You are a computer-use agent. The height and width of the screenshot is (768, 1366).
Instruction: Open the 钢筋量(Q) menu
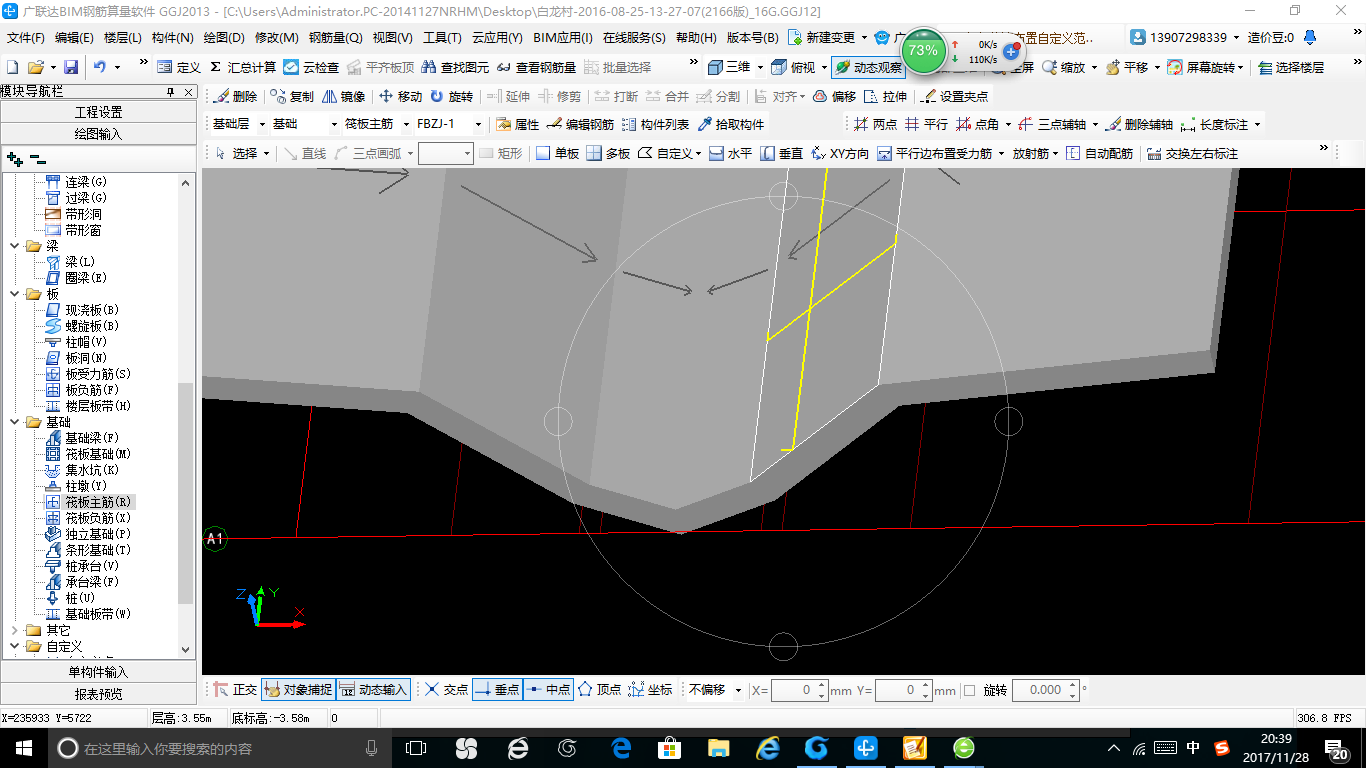coord(335,38)
